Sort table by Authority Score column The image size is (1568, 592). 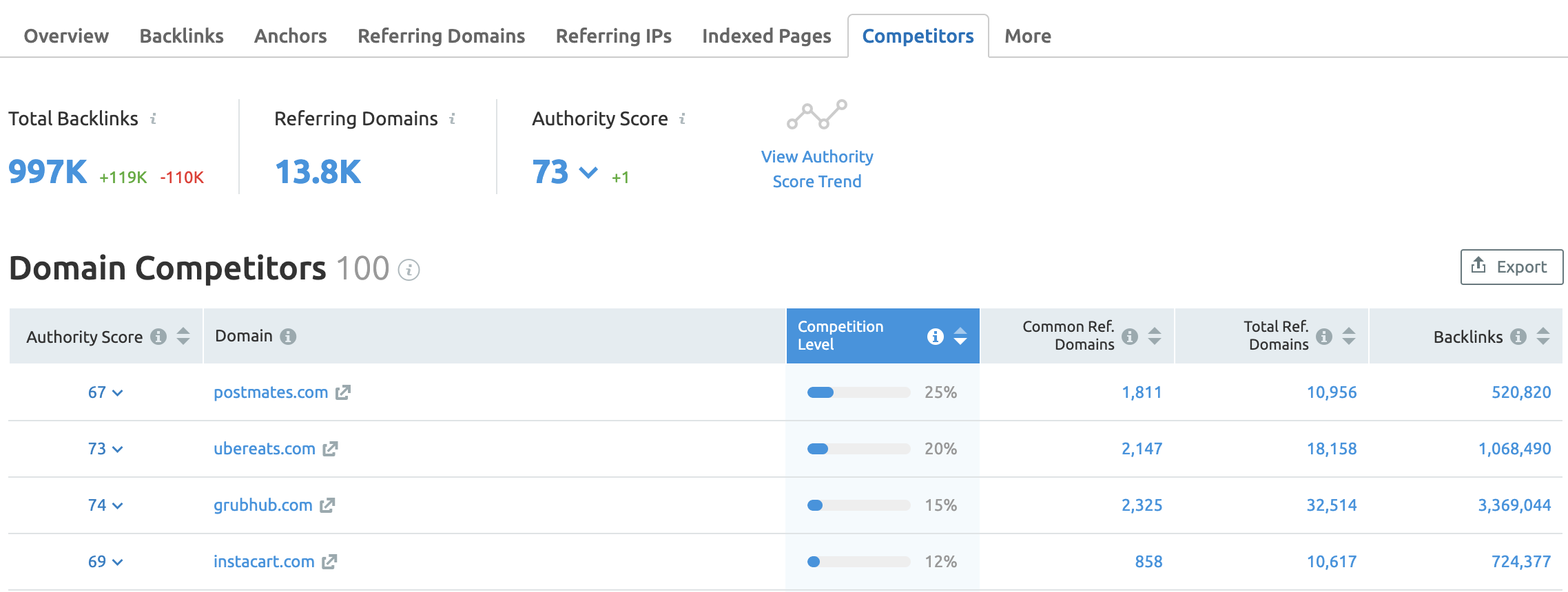pyautogui.click(x=183, y=336)
